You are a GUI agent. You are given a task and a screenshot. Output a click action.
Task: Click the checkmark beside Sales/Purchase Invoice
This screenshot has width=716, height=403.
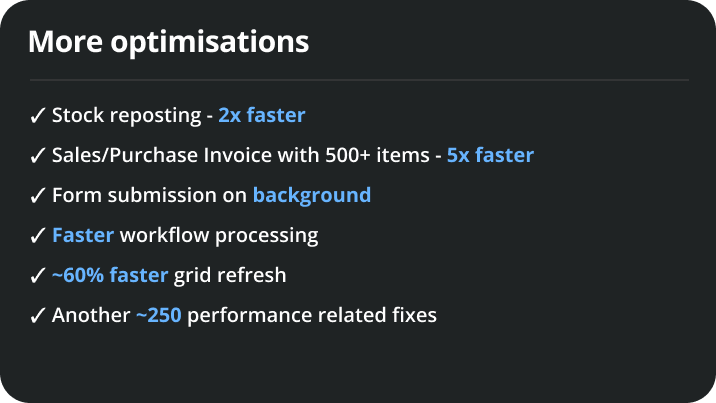[x=37, y=156]
